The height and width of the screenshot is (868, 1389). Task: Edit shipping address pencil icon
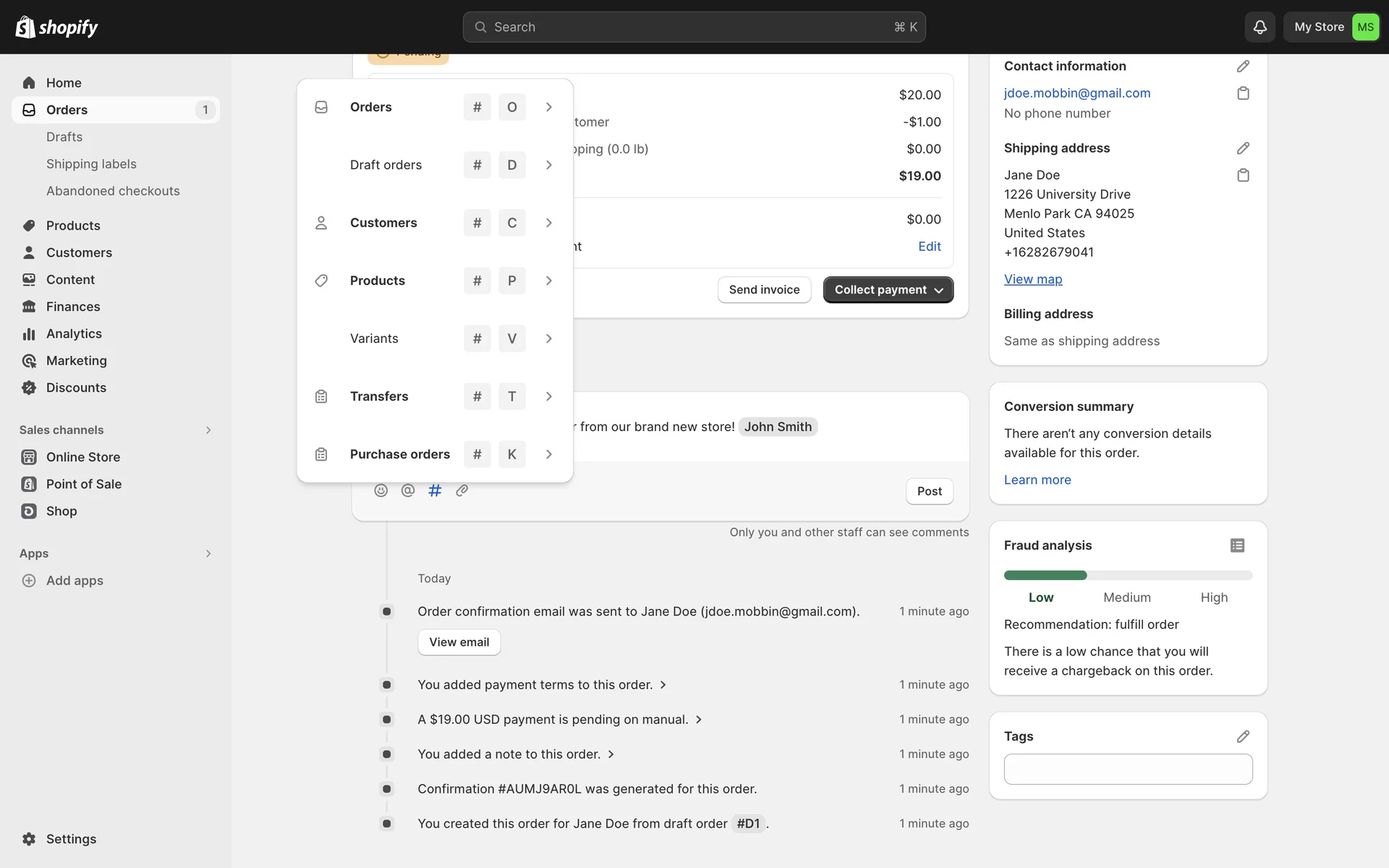pyautogui.click(x=1243, y=148)
